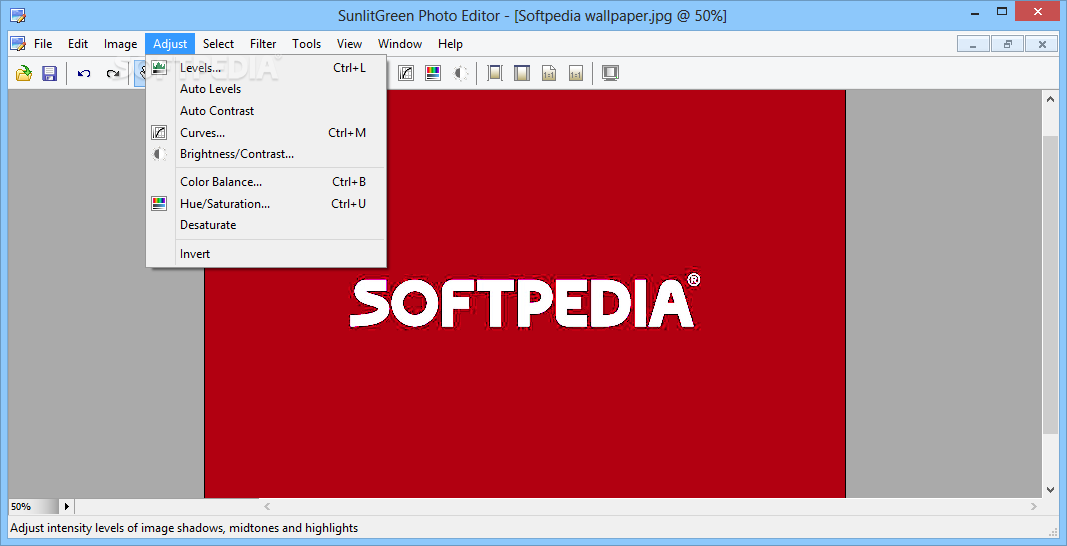
Task: Click the 50% zoom field
Action: [x=33, y=507]
